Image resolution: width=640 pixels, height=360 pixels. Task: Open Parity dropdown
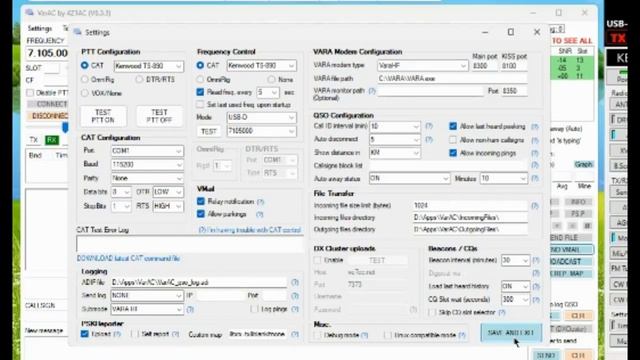[147, 178]
